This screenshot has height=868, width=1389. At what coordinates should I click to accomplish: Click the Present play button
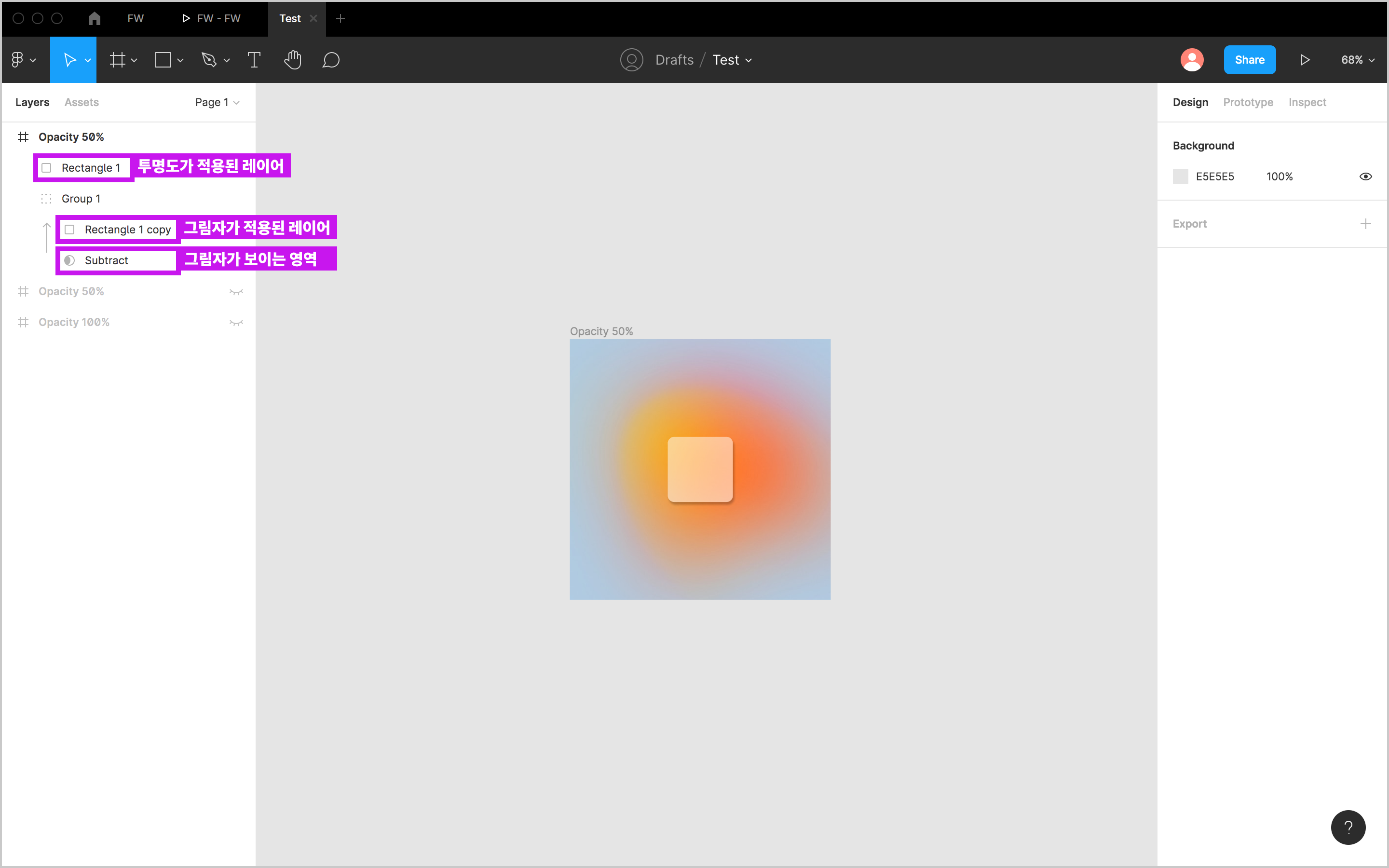coord(1305,60)
